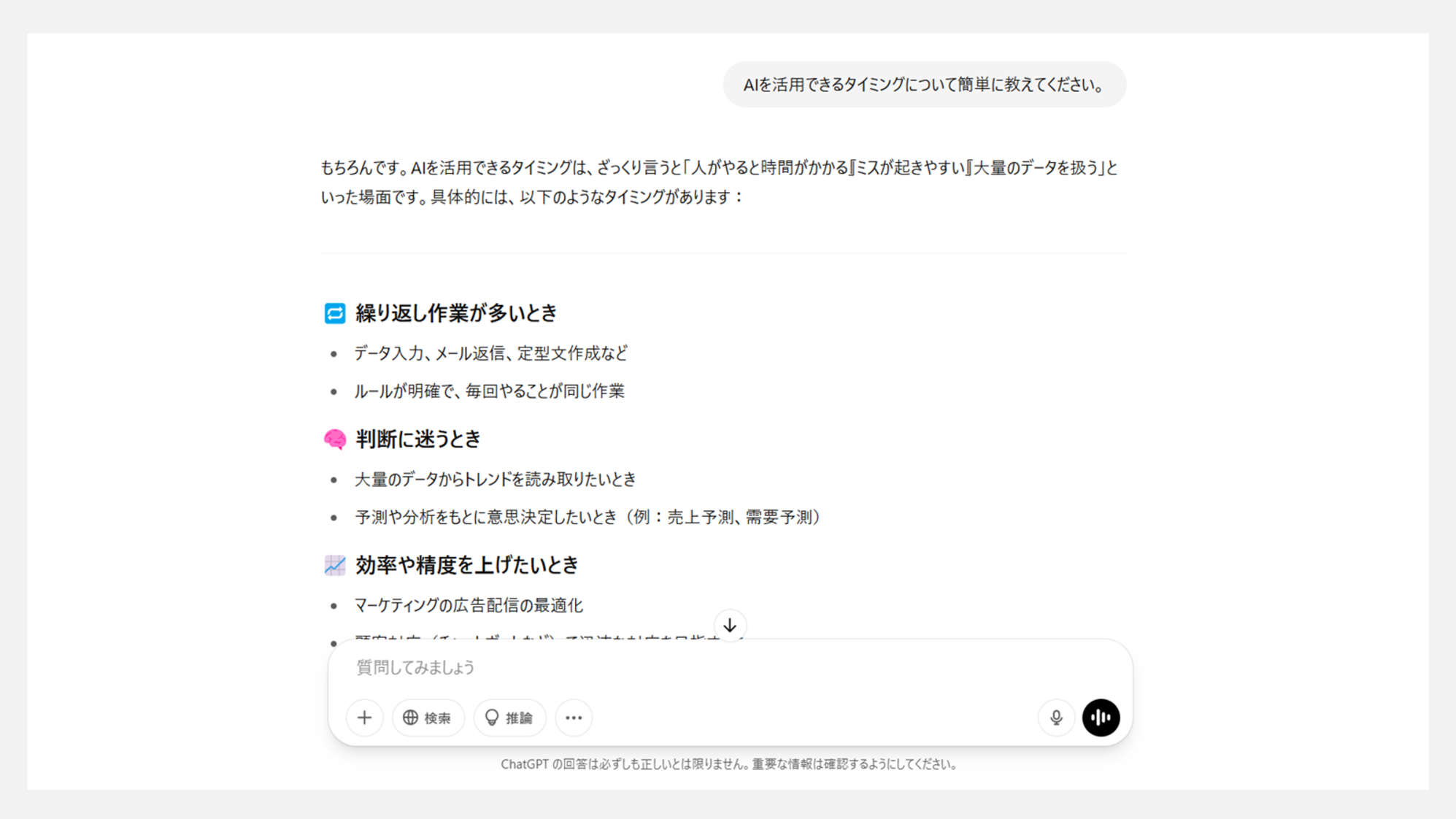Click the scroll-to-bottom arrow button

point(730,626)
